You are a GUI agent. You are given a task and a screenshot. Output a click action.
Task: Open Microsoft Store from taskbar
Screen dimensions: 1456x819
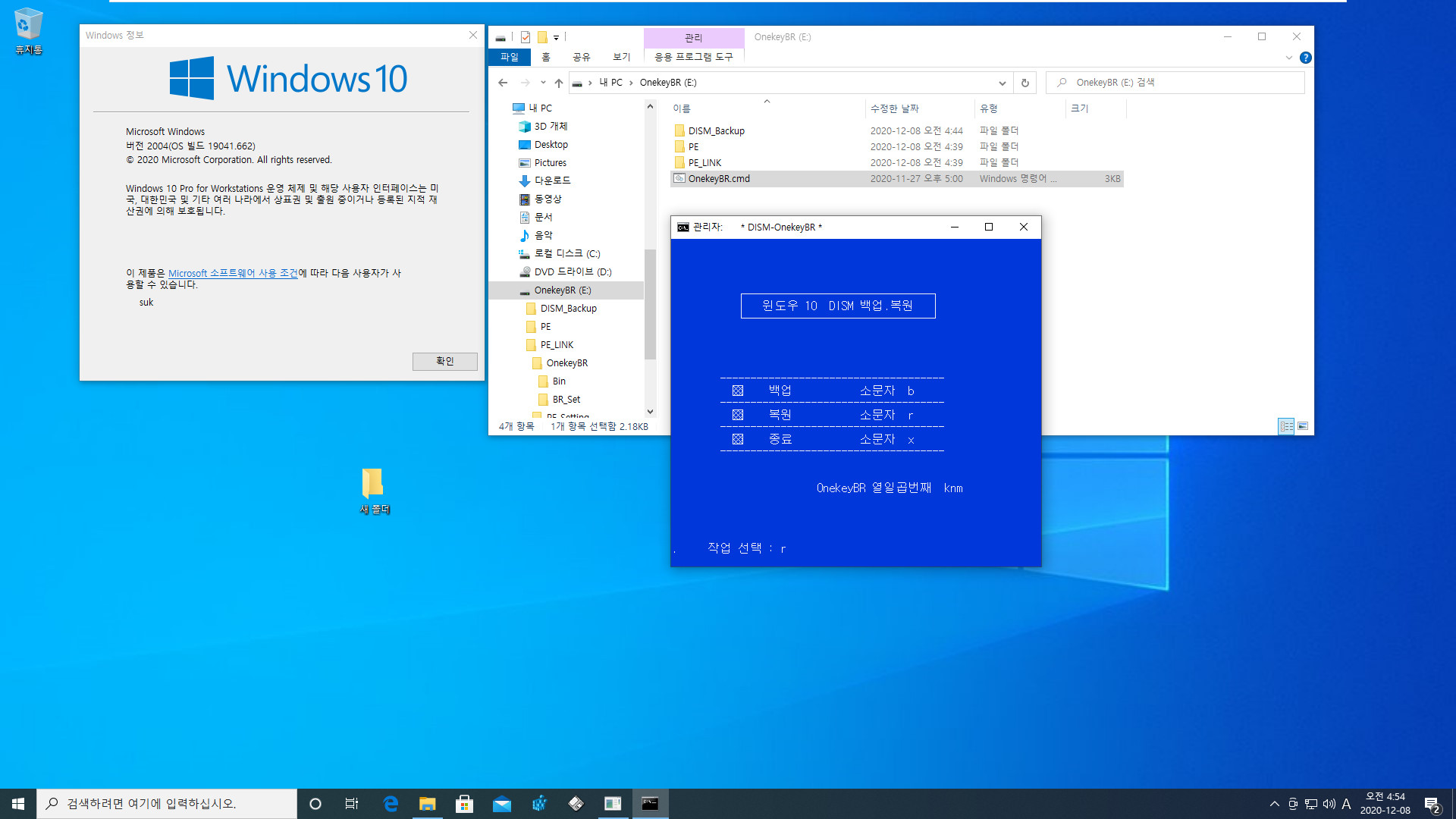(464, 804)
